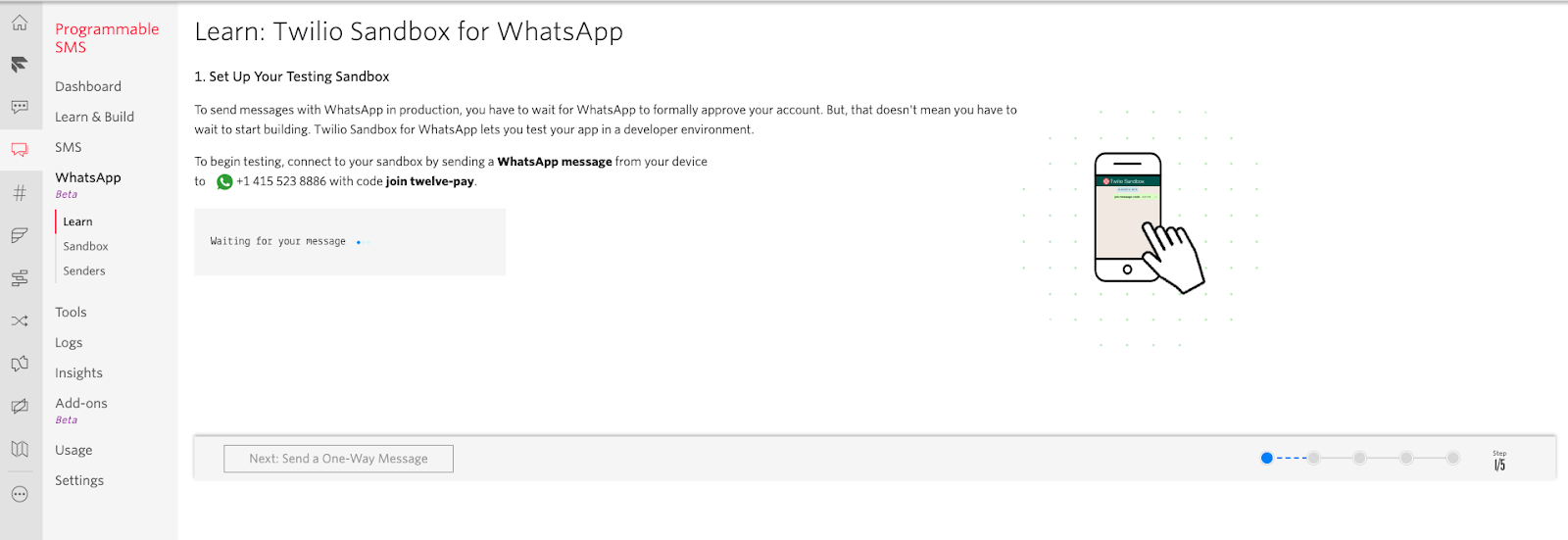Open the Programmable SMS heading
Viewport: 1568px width, 540px height.
coord(107,38)
